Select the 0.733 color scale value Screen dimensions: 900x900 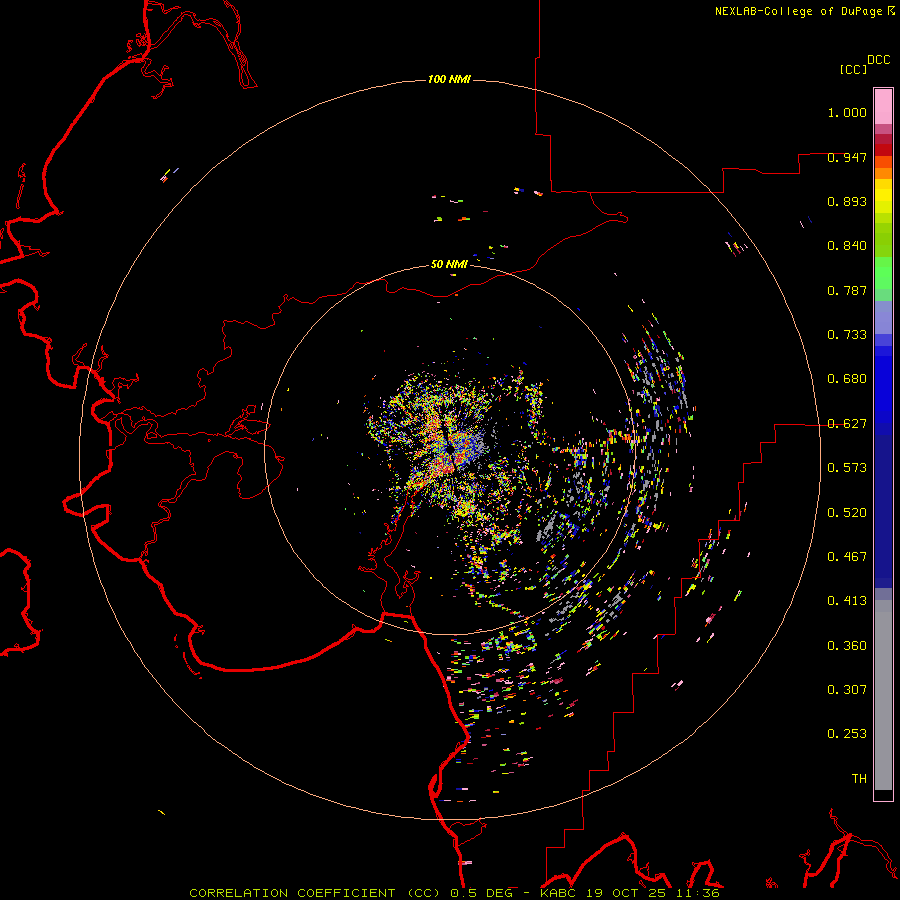tap(847, 335)
